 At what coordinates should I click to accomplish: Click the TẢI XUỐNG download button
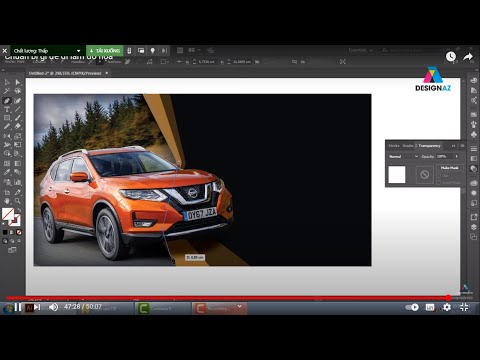click(x=105, y=51)
